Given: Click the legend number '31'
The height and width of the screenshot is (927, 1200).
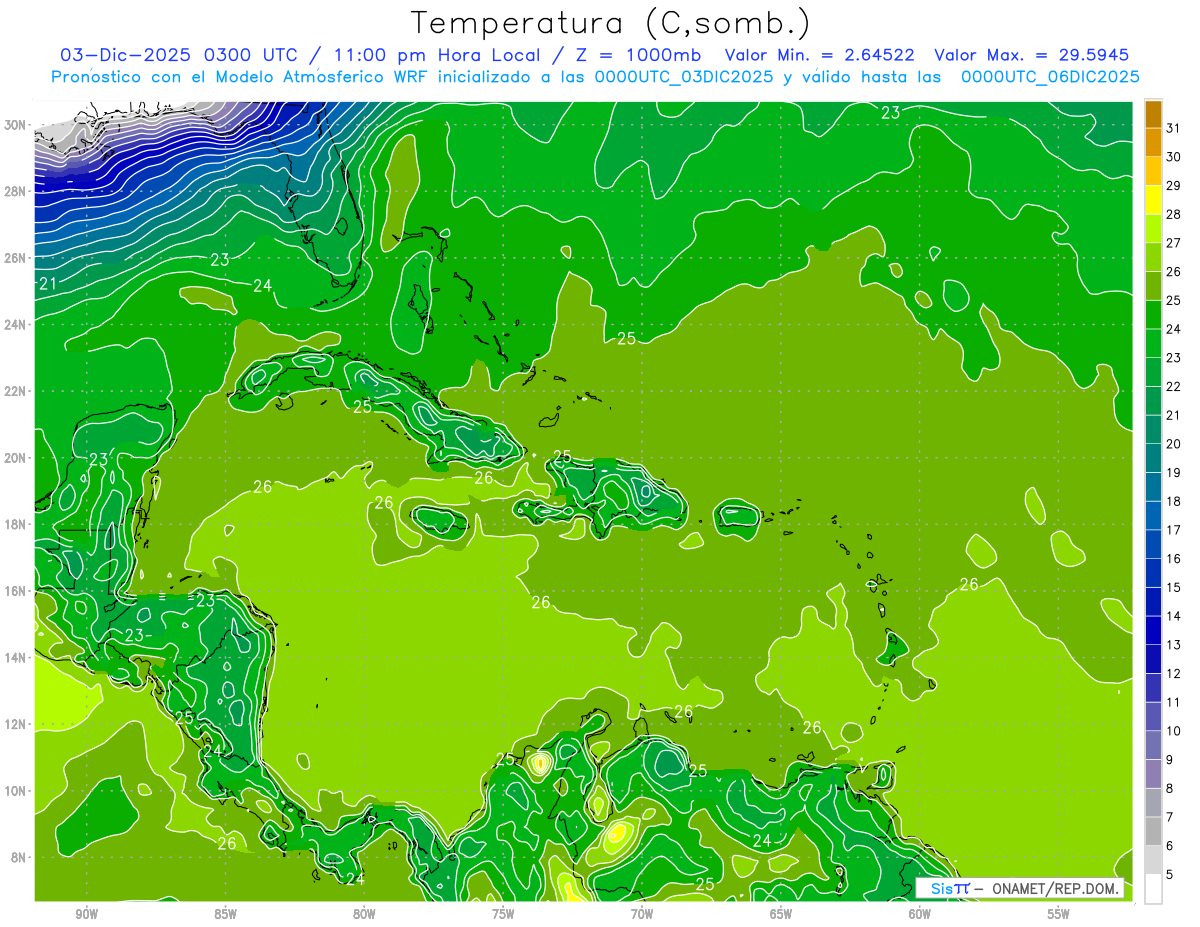Looking at the screenshot, I should (1174, 127).
